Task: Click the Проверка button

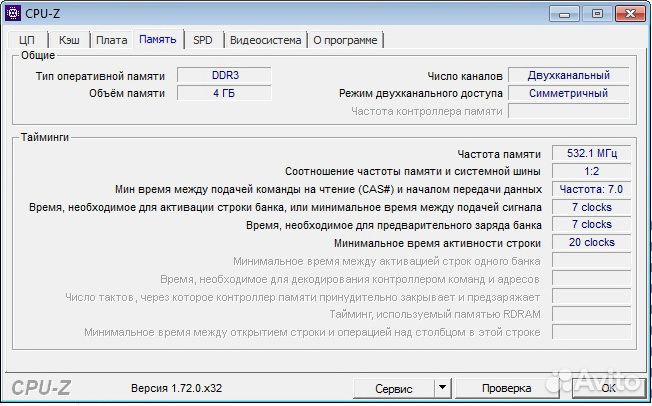Action: [x=506, y=389]
